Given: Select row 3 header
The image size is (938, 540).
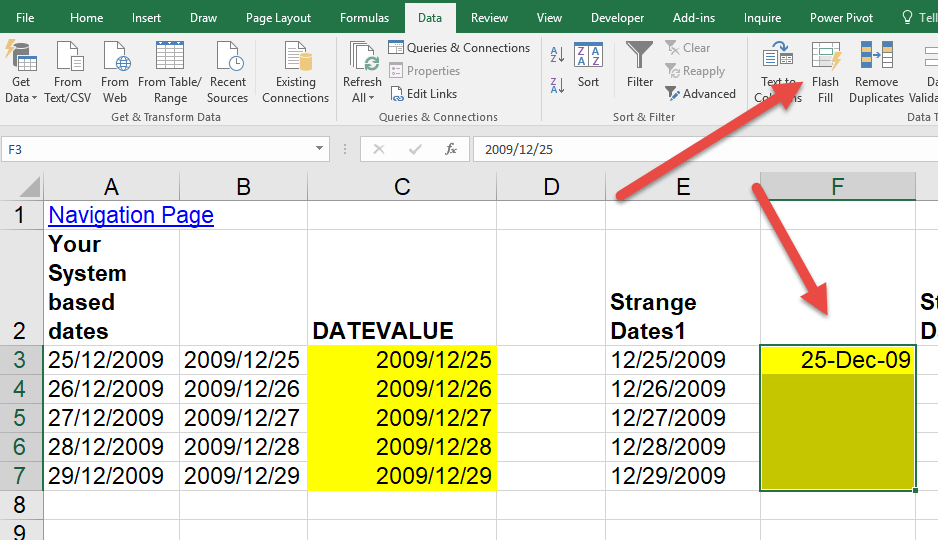Looking at the screenshot, I should click(21, 360).
